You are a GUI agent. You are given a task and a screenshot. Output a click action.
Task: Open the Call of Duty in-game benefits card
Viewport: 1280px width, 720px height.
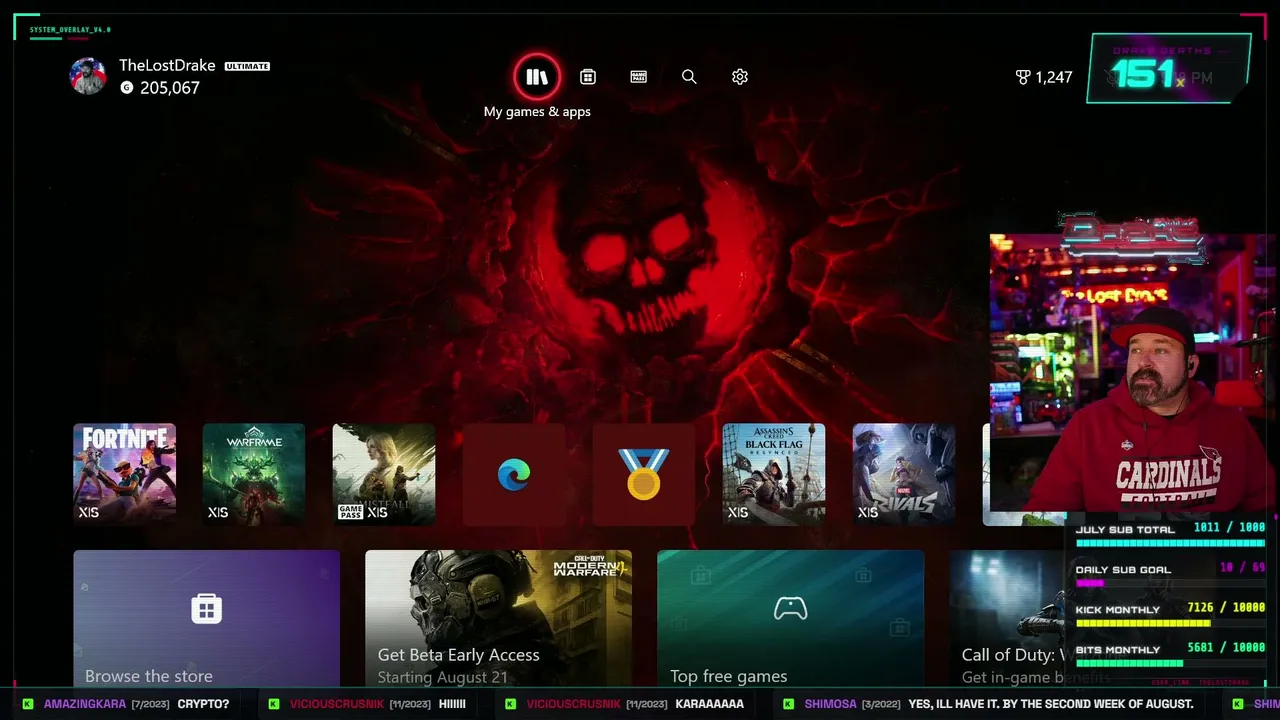click(x=1010, y=619)
